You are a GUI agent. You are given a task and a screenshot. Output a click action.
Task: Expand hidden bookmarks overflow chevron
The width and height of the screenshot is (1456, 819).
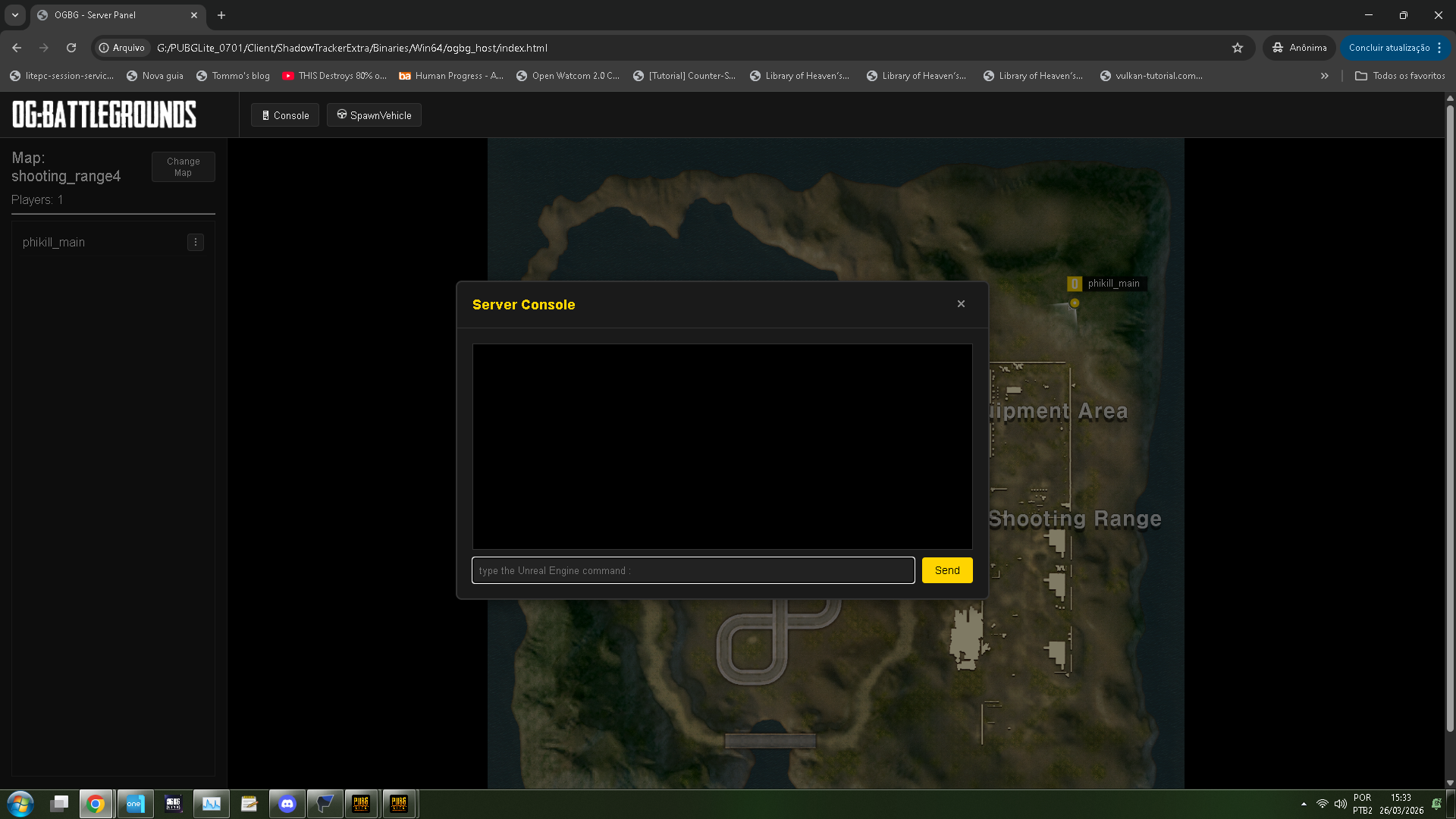1324,76
